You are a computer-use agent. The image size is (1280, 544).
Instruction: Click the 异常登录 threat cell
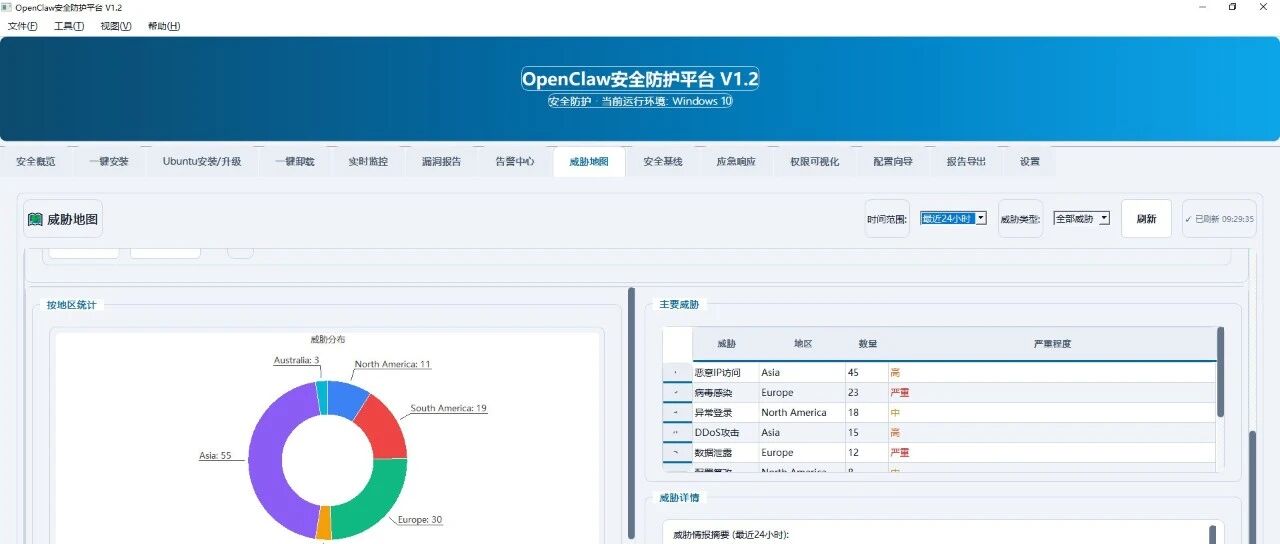point(726,412)
